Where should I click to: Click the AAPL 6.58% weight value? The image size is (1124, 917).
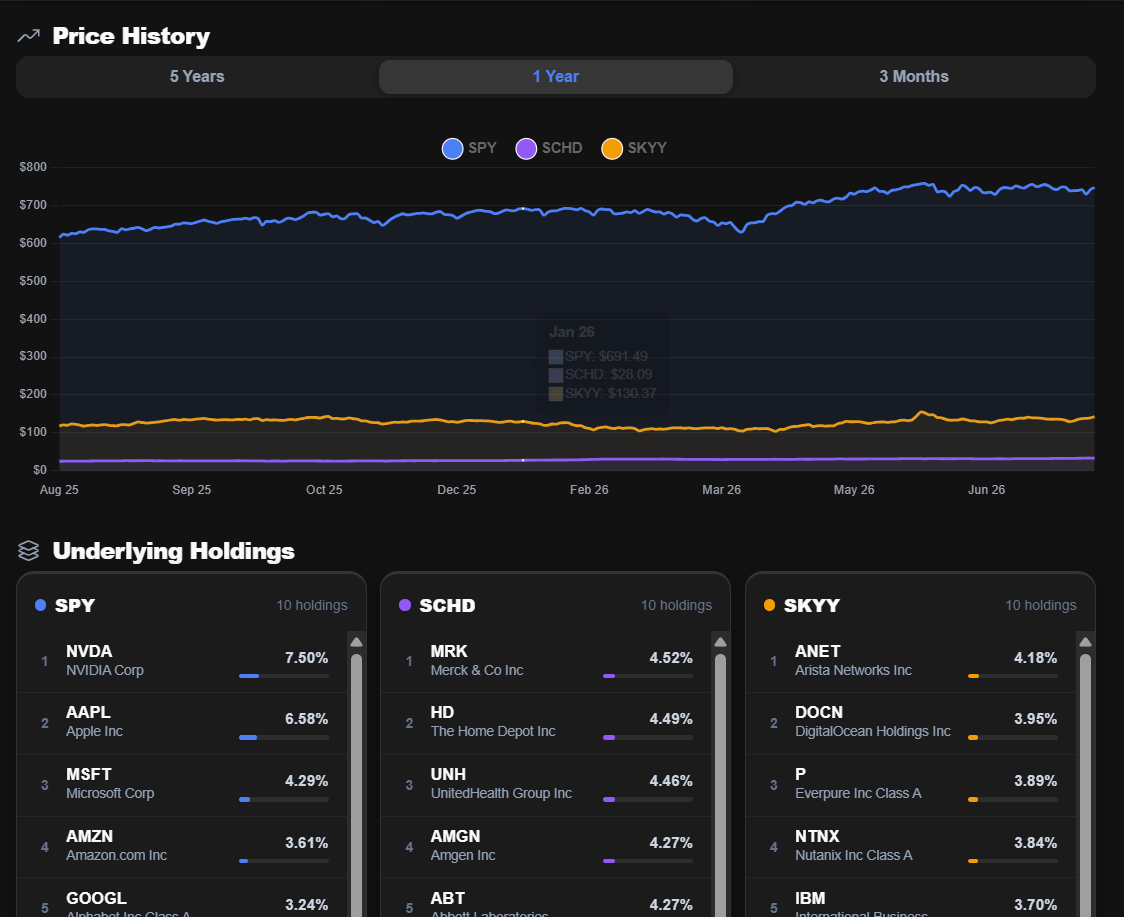306,719
